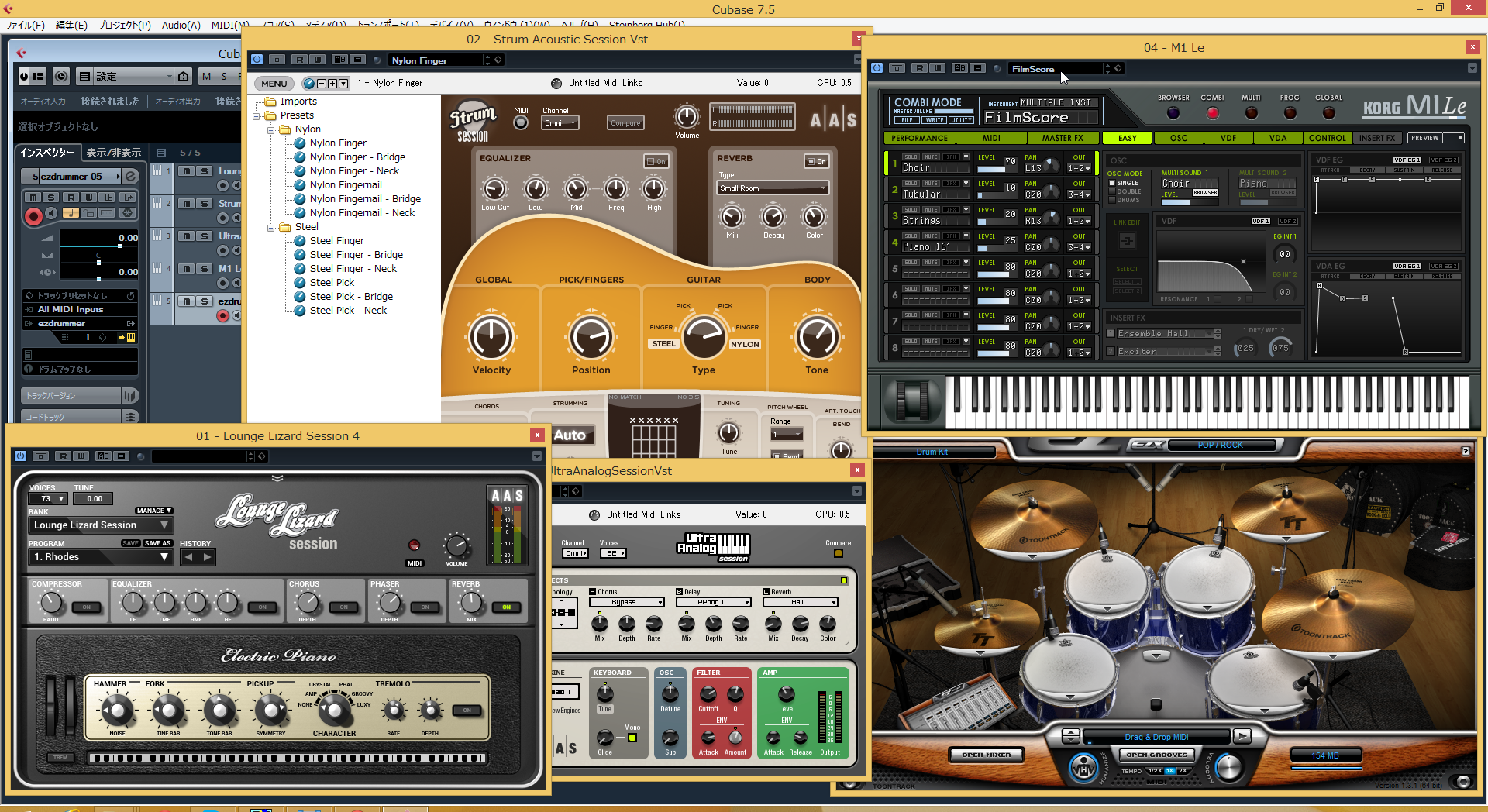Screen dimensions: 1488x812
Task: Open edit instrument 'e' button in inspector
Action: 131,177
